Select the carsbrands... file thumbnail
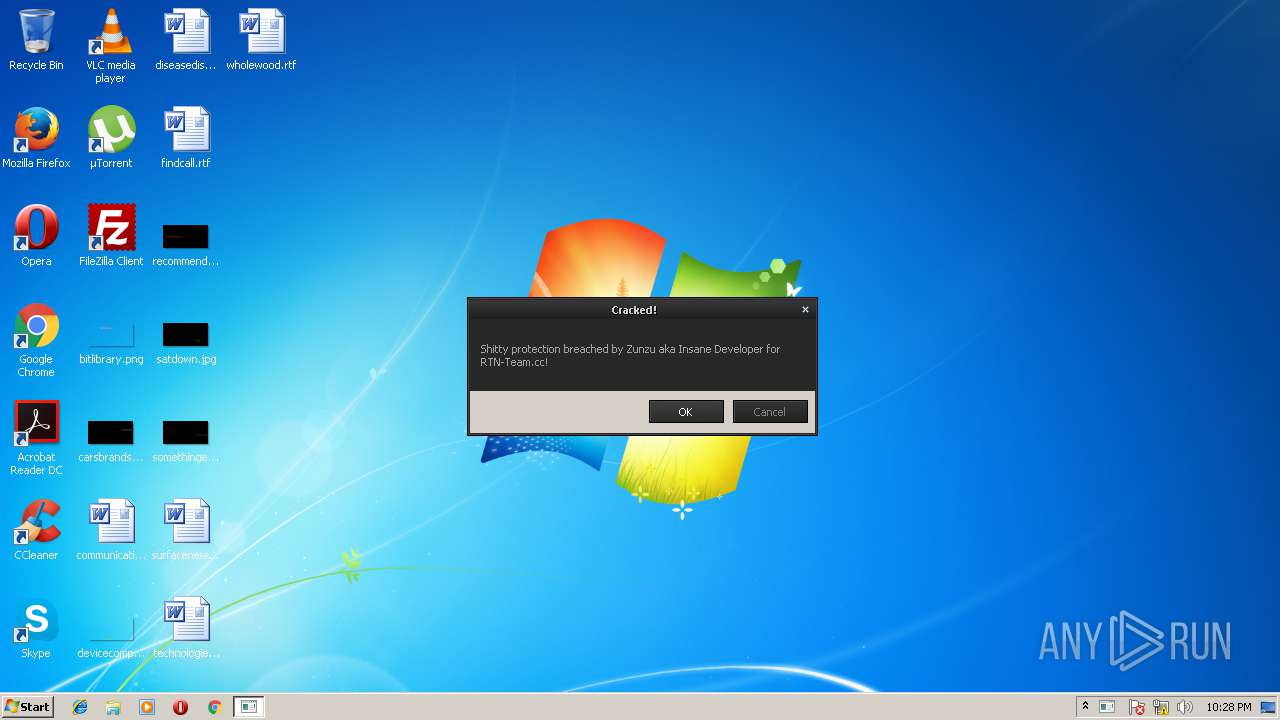The image size is (1280, 720). (x=111, y=441)
